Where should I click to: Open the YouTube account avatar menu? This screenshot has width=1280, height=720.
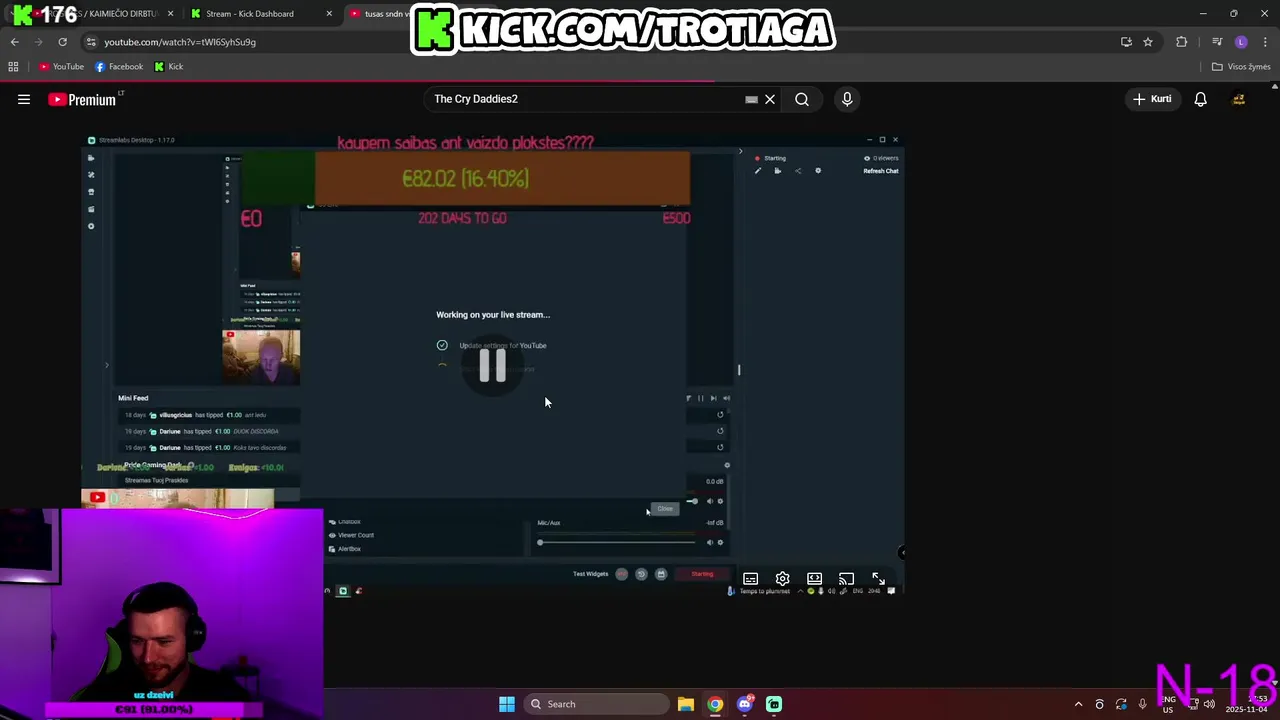[1238, 99]
